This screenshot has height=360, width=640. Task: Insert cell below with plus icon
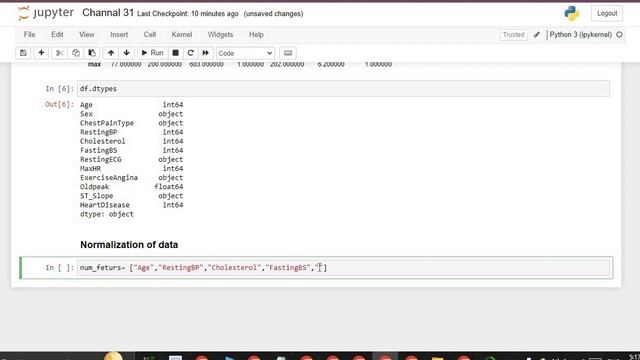pos(41,53)
